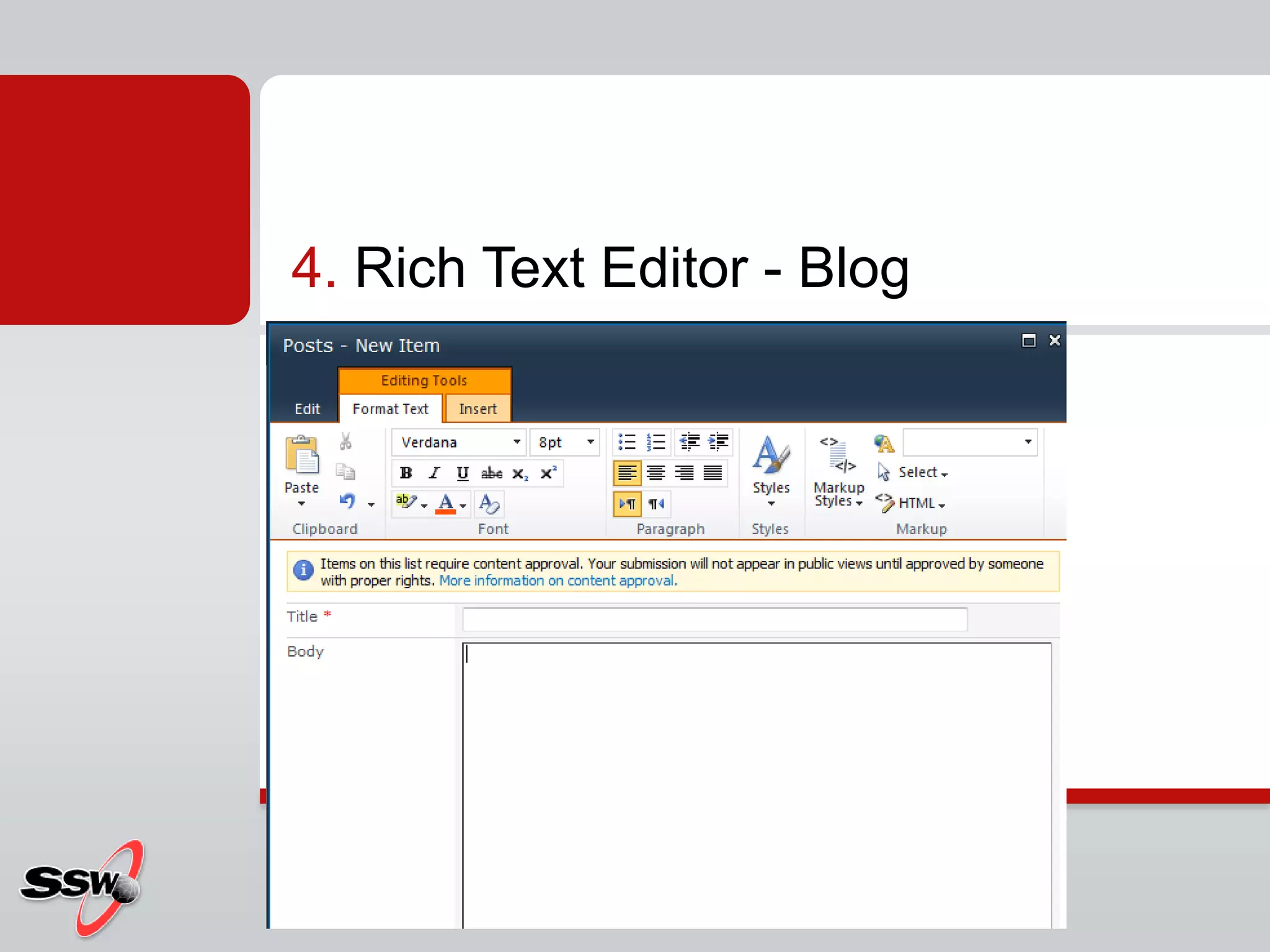The height and width of the screenshot is (952, 1270).
Task: Click the Cut scissors icon
Action: click(x=345, y=441)
